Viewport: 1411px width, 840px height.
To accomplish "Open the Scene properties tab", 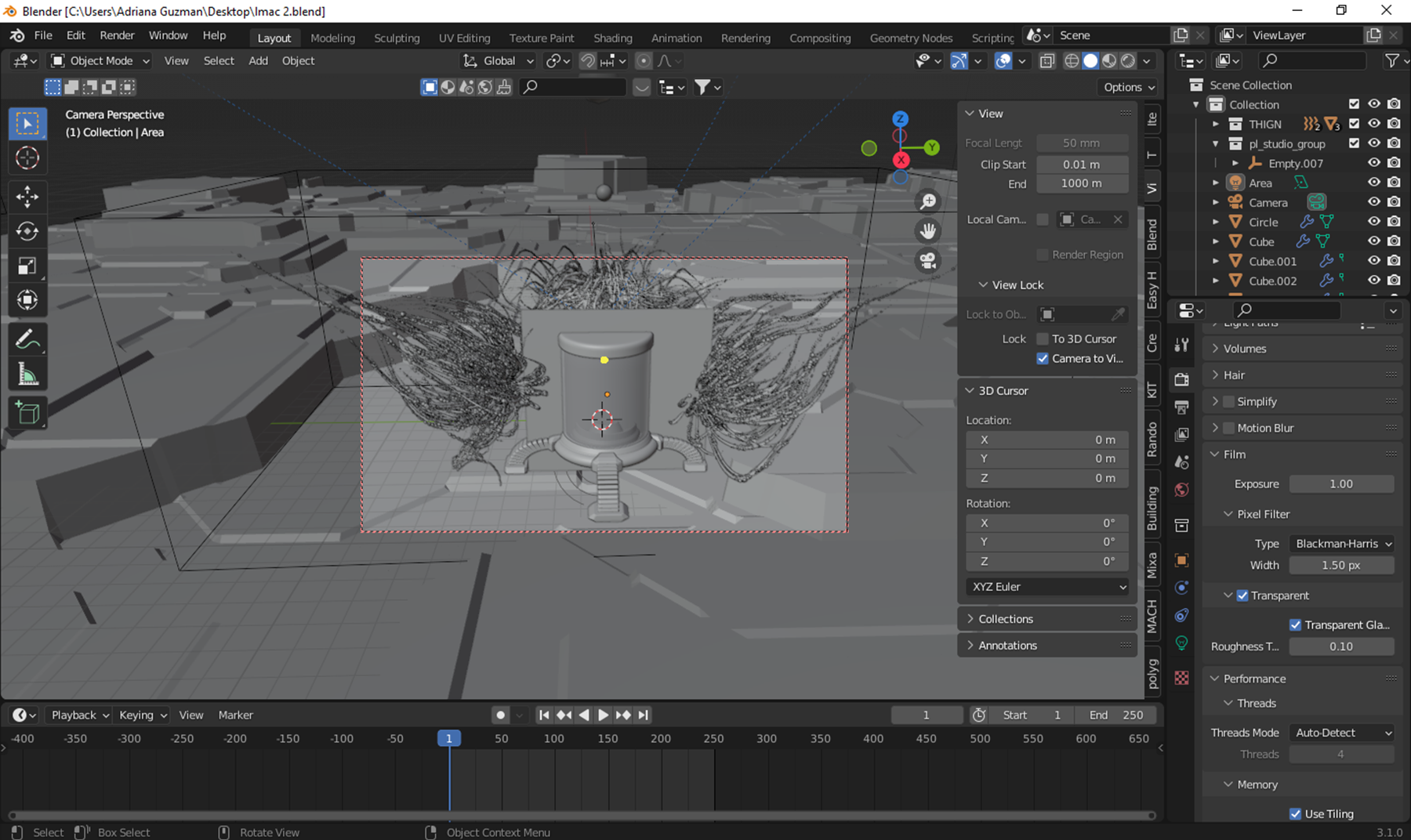I will [x=1181, y=462].
